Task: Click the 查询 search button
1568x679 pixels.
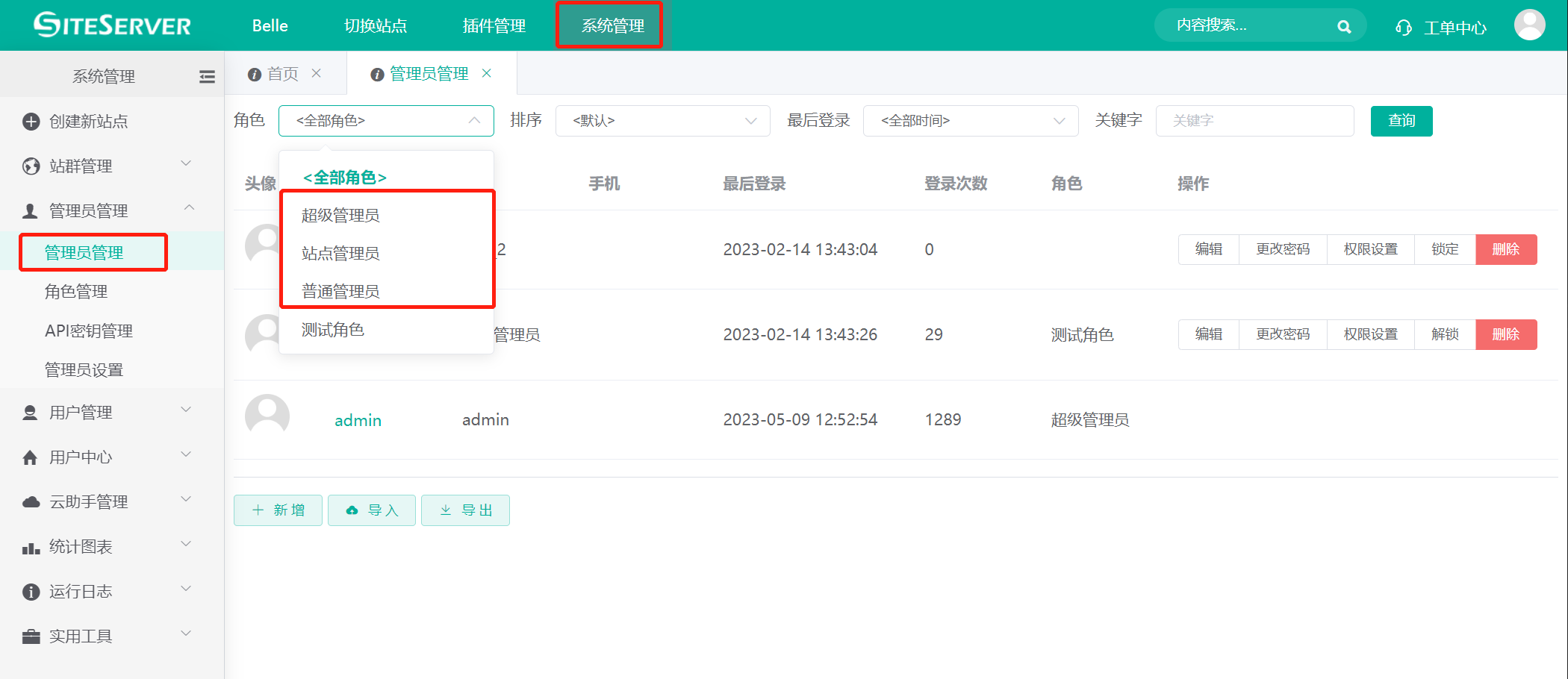Action: click(1401, 120)
